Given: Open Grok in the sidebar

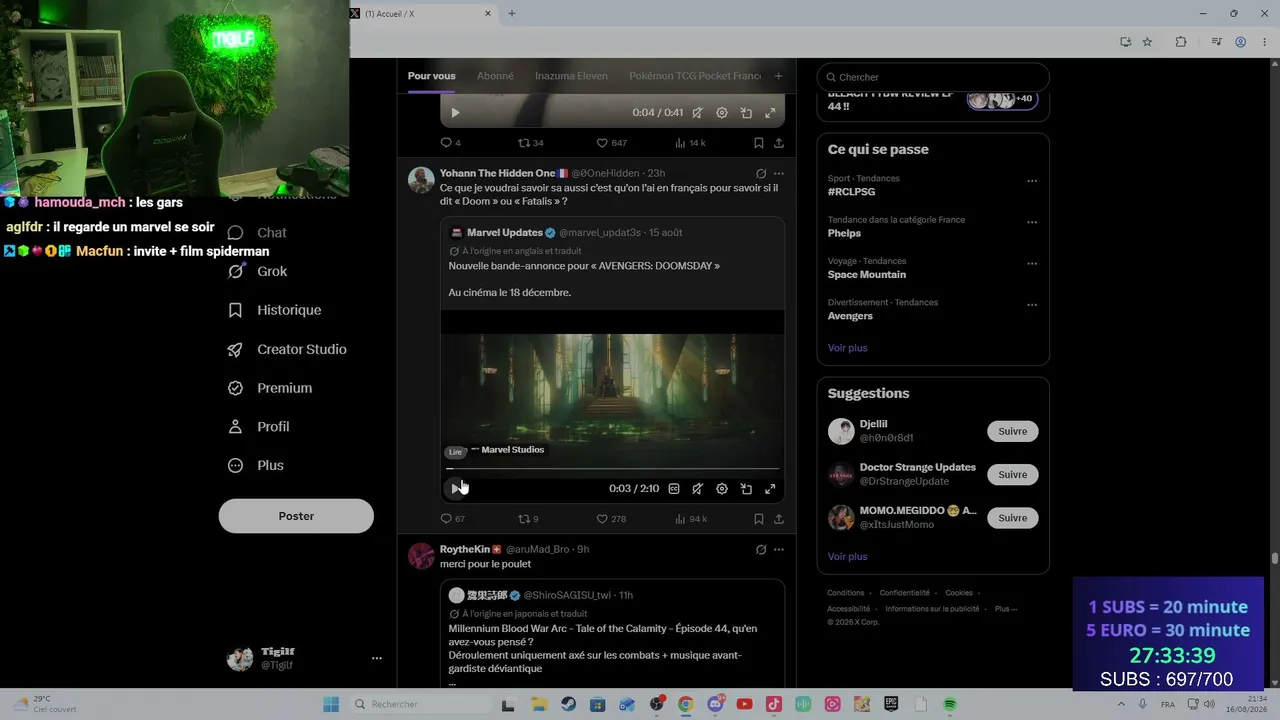Looking at the screenshot, I should coord(258,271).
